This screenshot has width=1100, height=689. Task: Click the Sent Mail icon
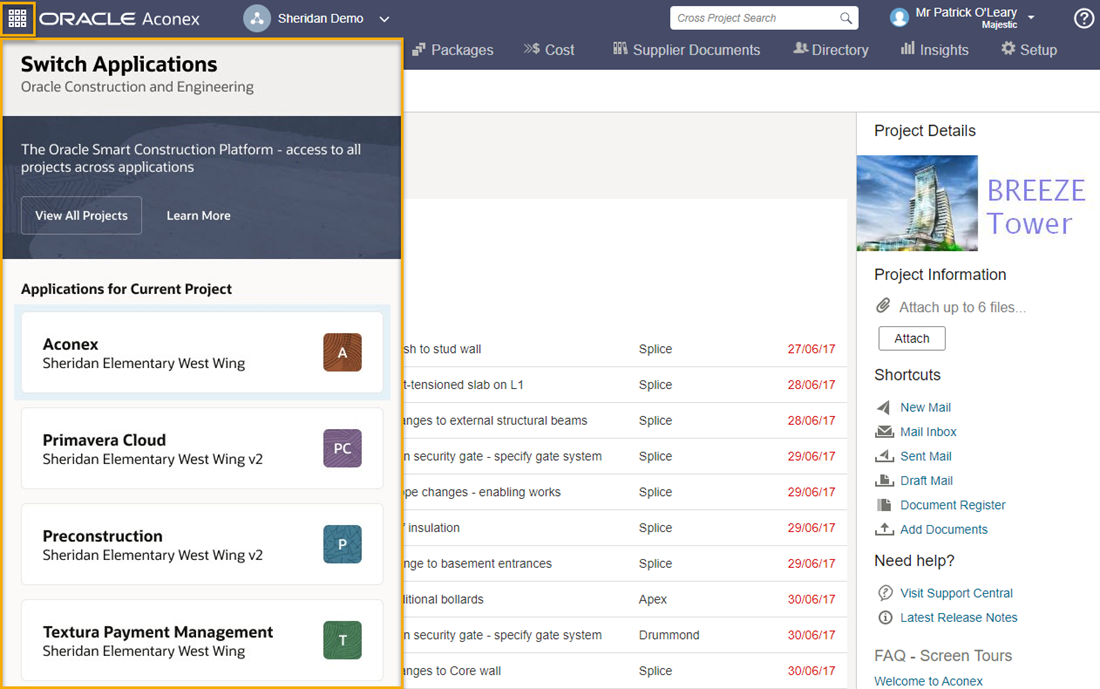(884, 456)
